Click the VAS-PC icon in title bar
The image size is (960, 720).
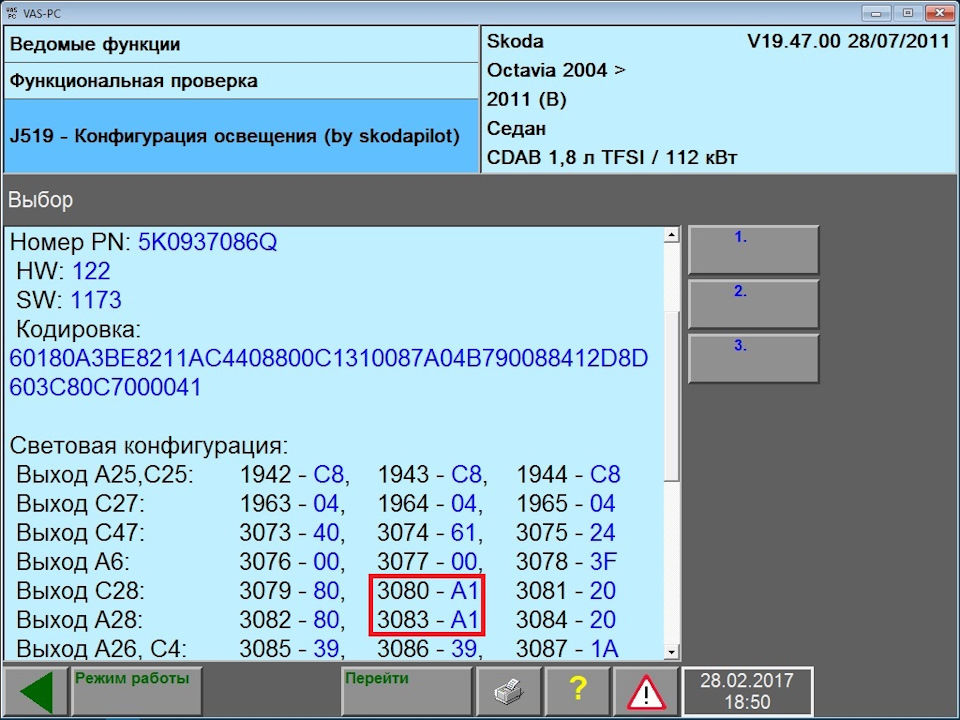tap(12, 12)
